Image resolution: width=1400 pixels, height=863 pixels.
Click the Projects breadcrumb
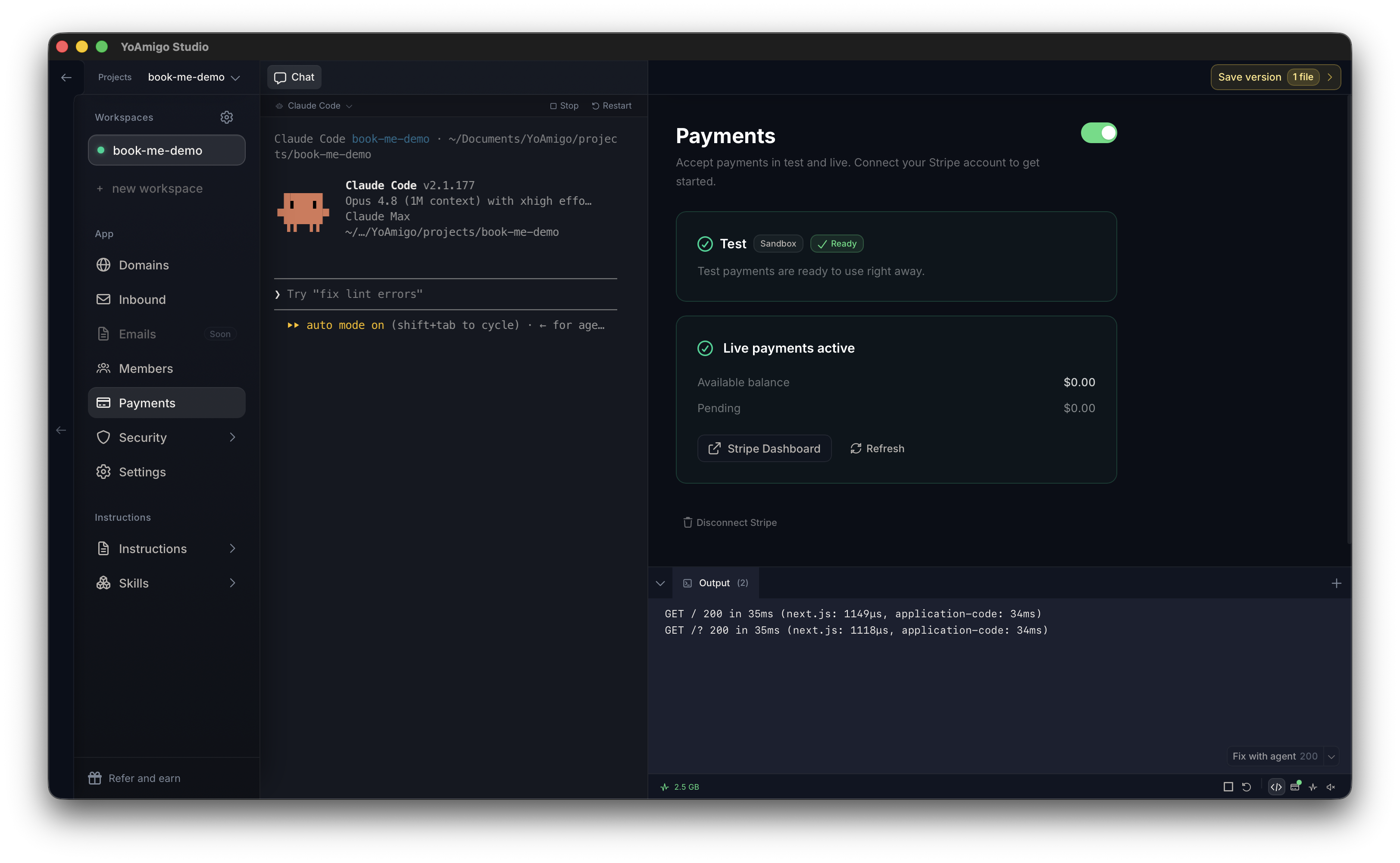click(x=115, y=78)
